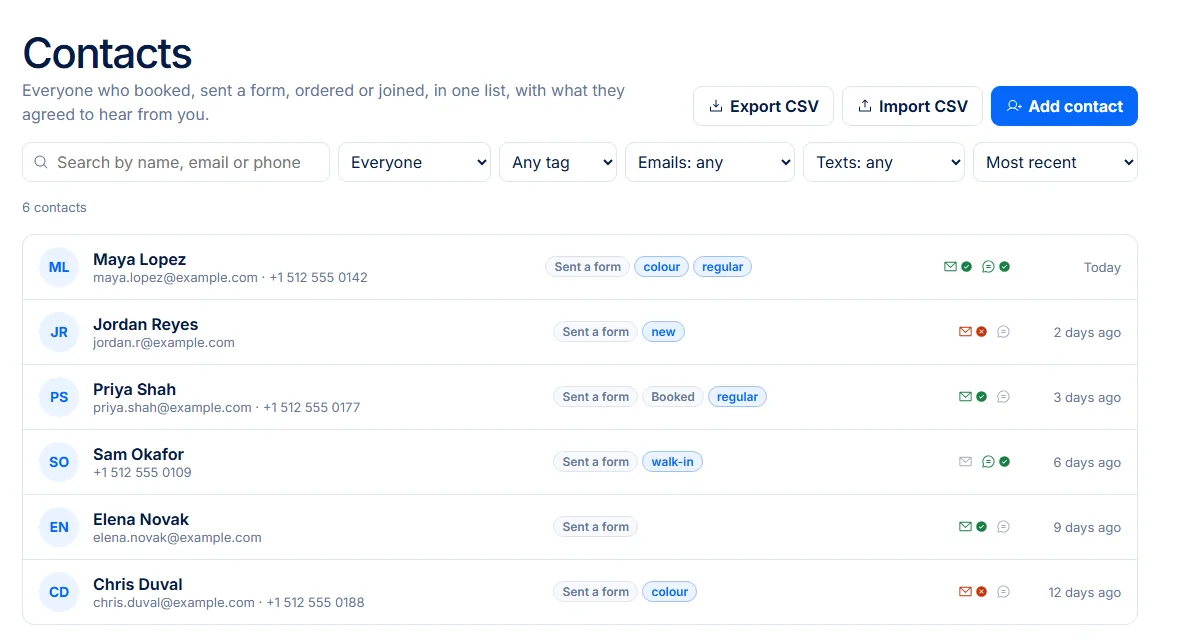
Task: Click Jordan Reyes's grey text bubble icon
Action: click(x=1003, y=331)
